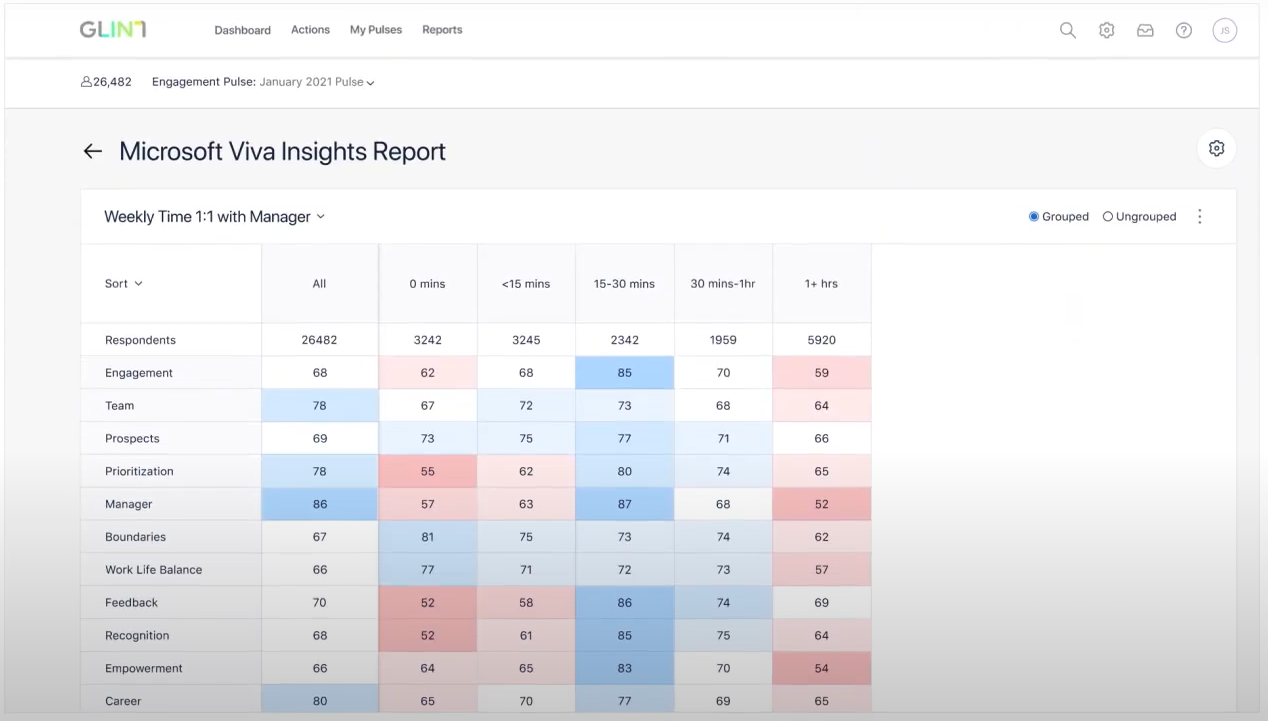
Task: Expand the Sort dropdown
Action: [x=124, y=283]
